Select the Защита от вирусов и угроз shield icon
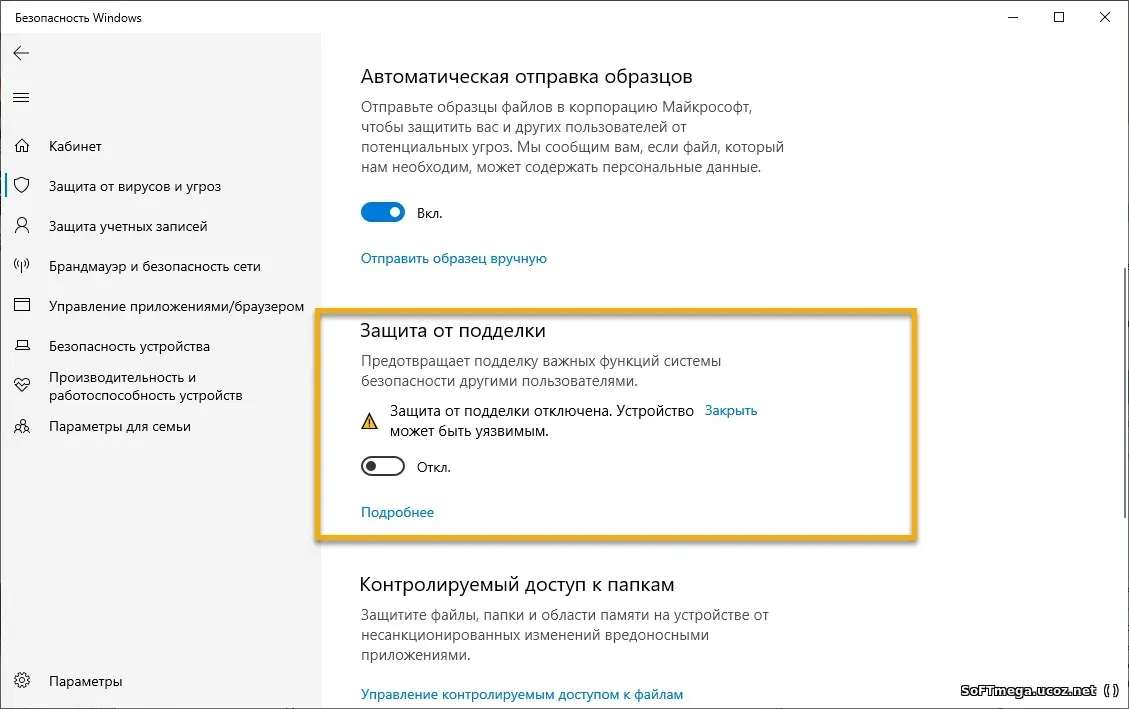This screenshot has height=709, width=1129. tap(22, 186)
